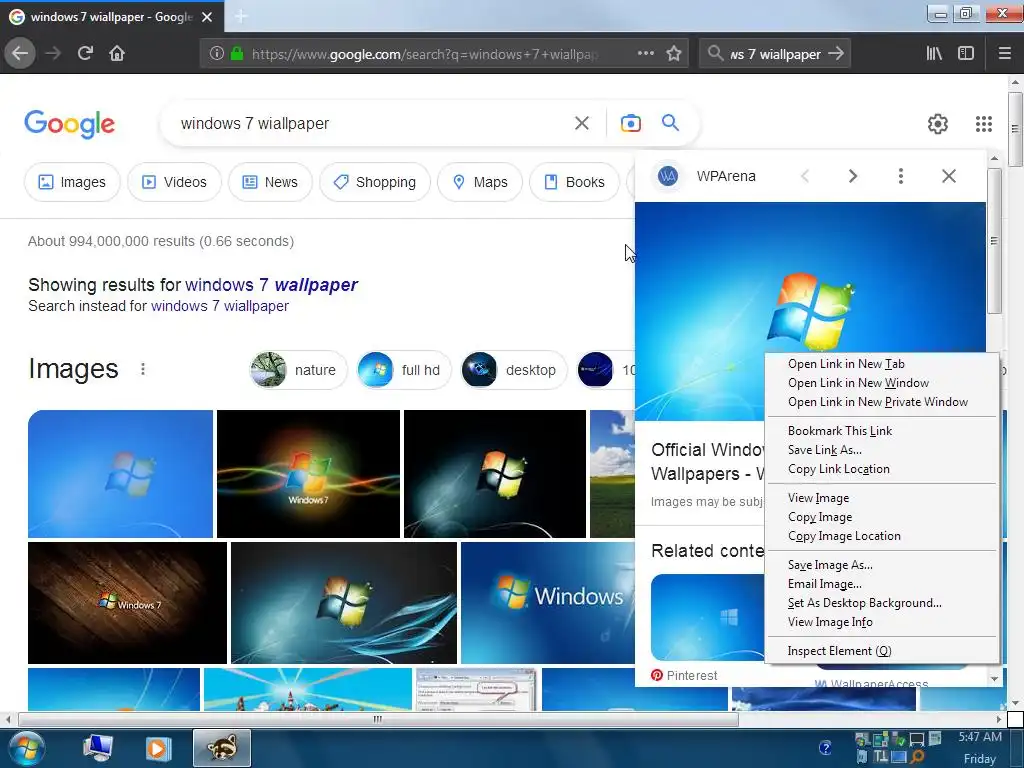The image size is (1024, 768).
Task: Clear the Google search box with the X
Action: pyautogui.click(x=582, y=123)
